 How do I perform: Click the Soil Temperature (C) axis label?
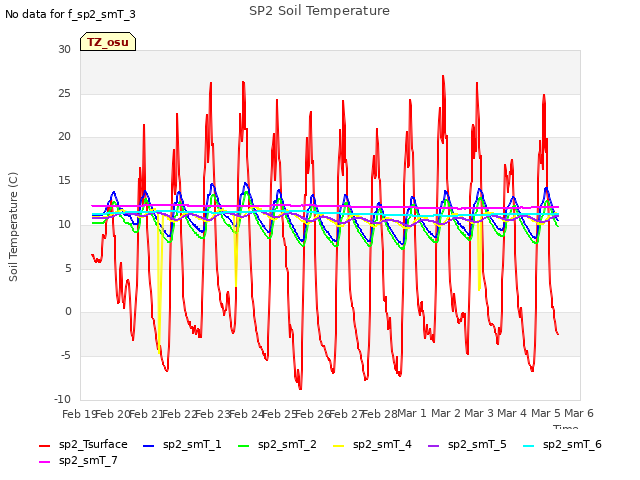[13, 227]
